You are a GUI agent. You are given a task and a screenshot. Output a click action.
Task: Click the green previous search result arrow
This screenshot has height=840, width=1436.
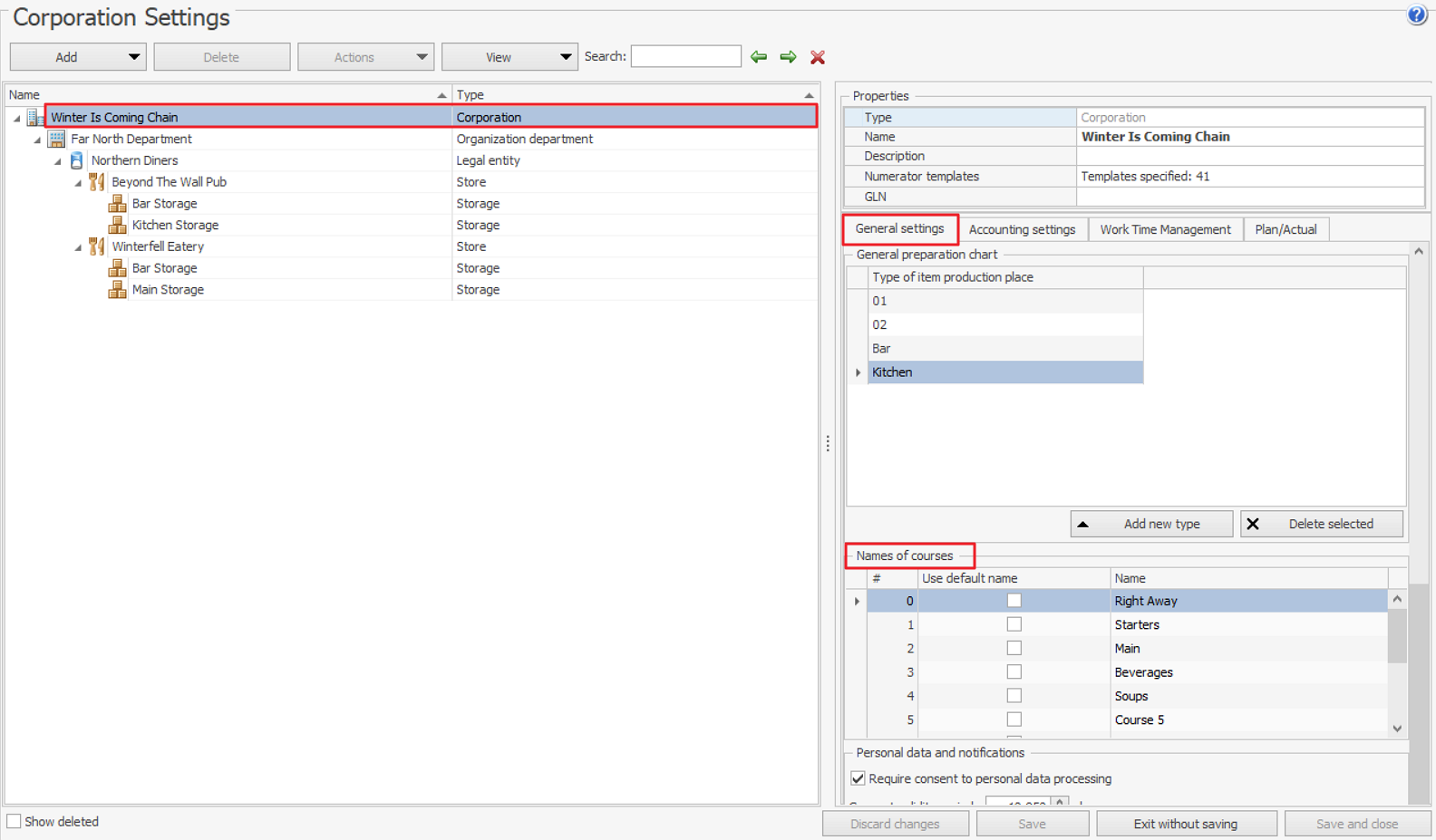coord(759,57)
